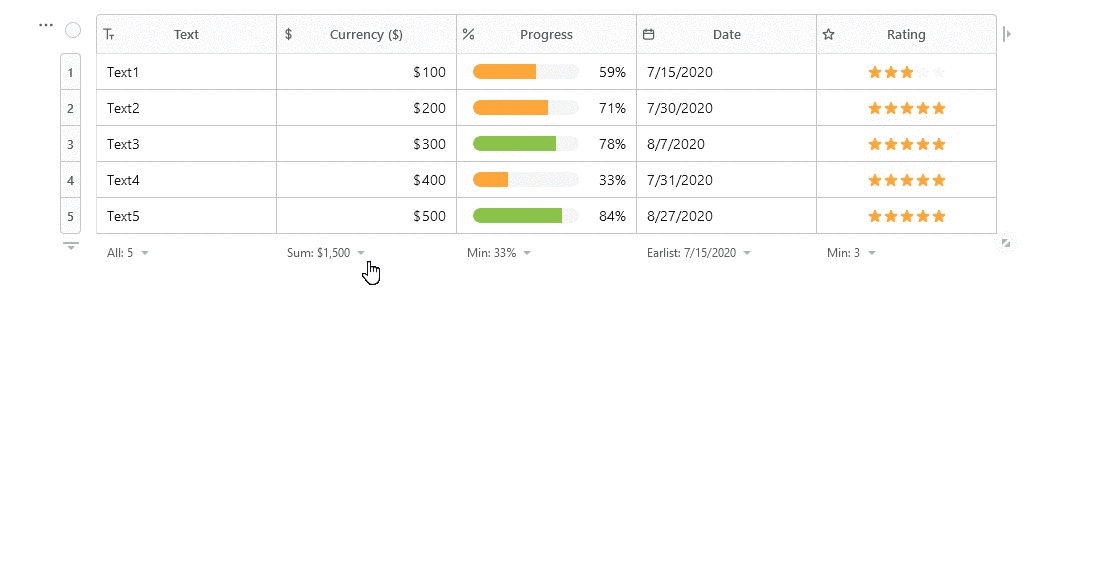Click the 78% green progress bar

tap(526, 144)
